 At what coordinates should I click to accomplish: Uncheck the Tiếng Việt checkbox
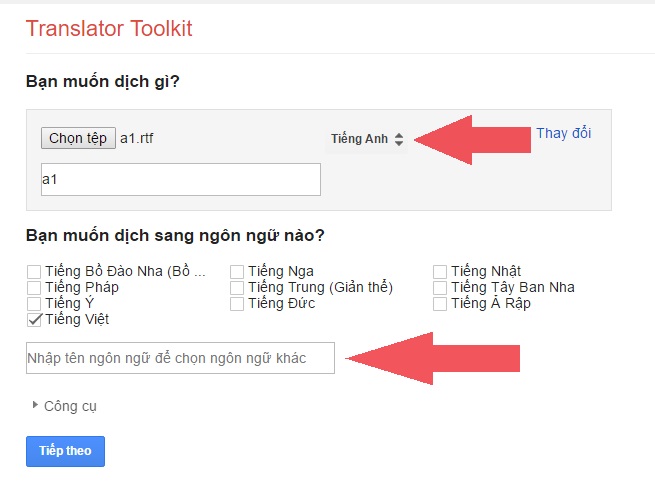[x=34, y=320]
